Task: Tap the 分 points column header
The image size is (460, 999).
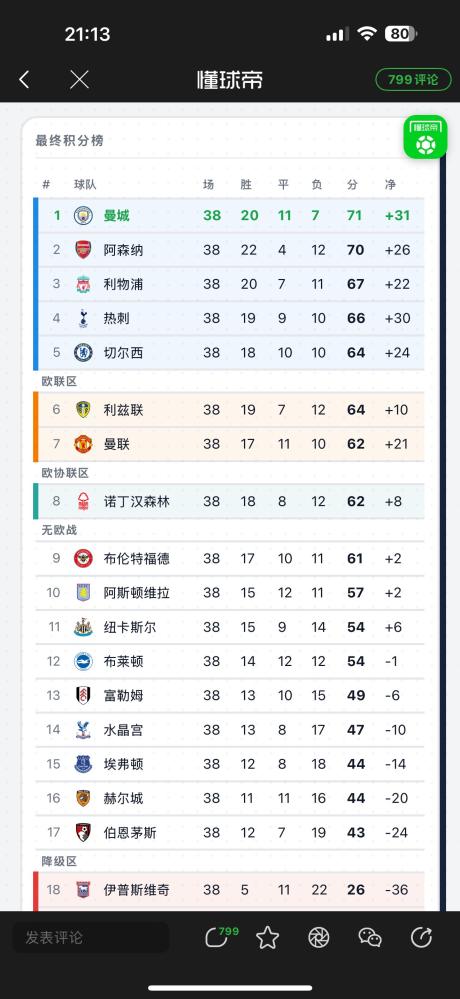Action: [352, 185]
